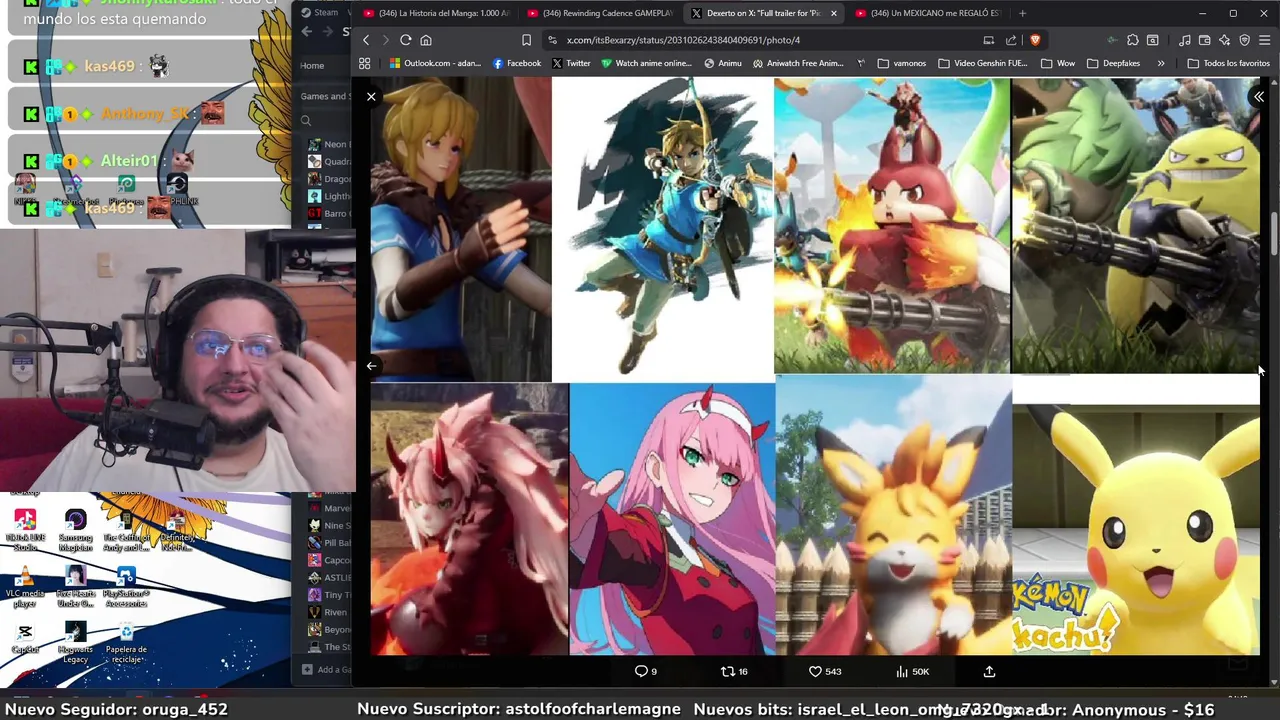Go to browser home page
The width and height of the screenshot is (1280, 720).
[426, 40]
